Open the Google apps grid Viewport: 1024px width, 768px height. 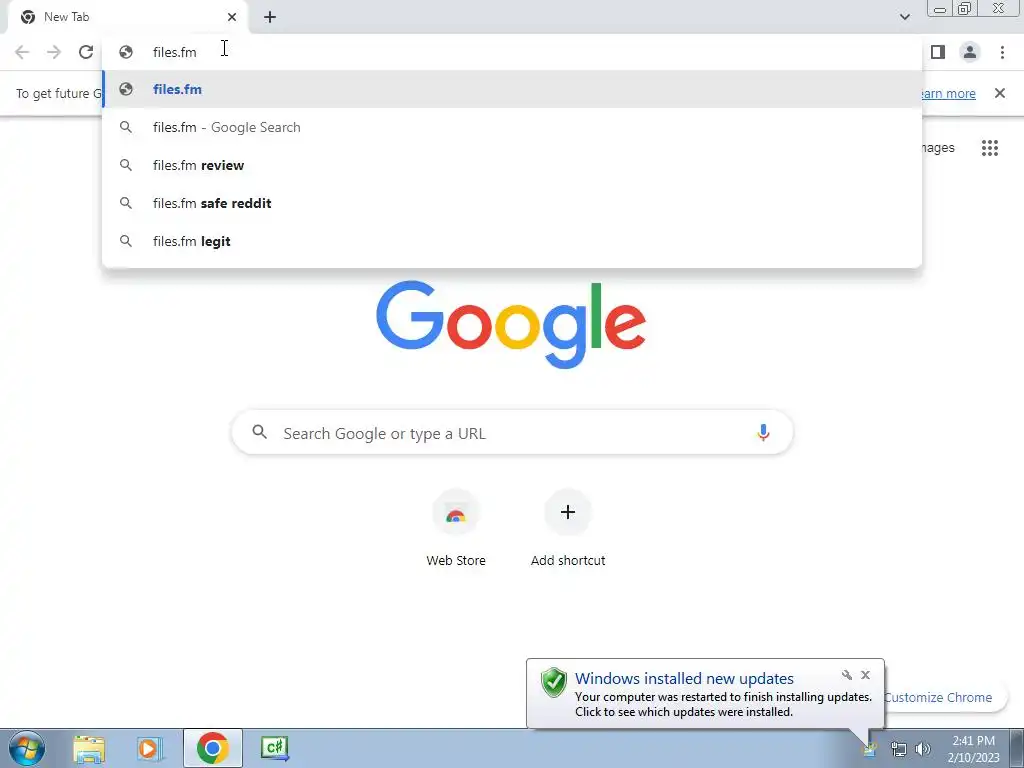click(989, 148)
